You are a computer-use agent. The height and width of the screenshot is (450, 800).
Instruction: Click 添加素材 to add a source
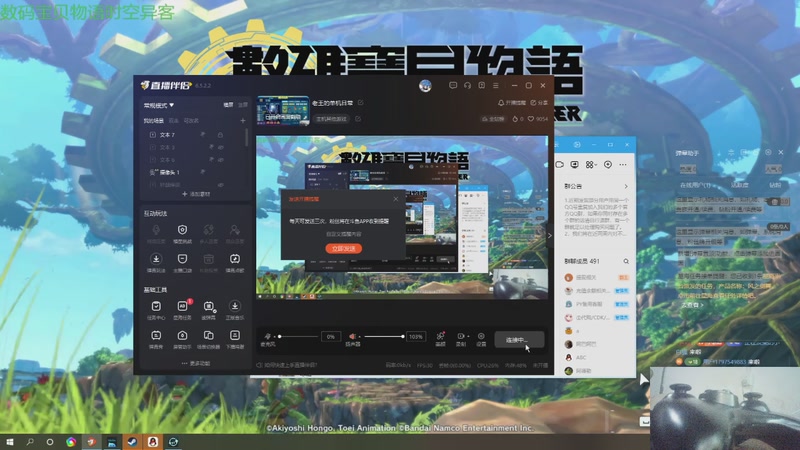click(x=195, y=194)
